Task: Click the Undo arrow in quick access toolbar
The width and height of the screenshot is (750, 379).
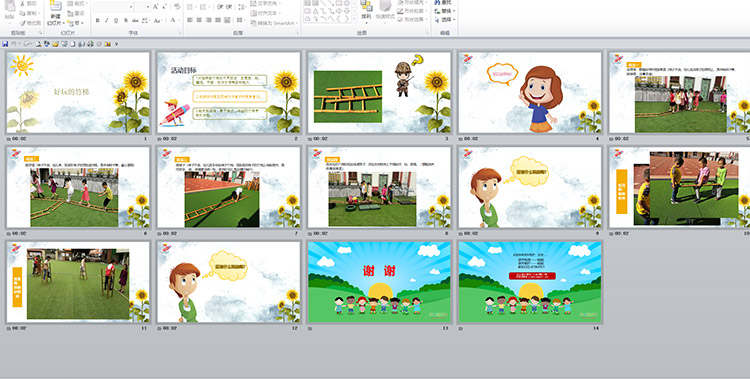Action: [x=14, y=44]
